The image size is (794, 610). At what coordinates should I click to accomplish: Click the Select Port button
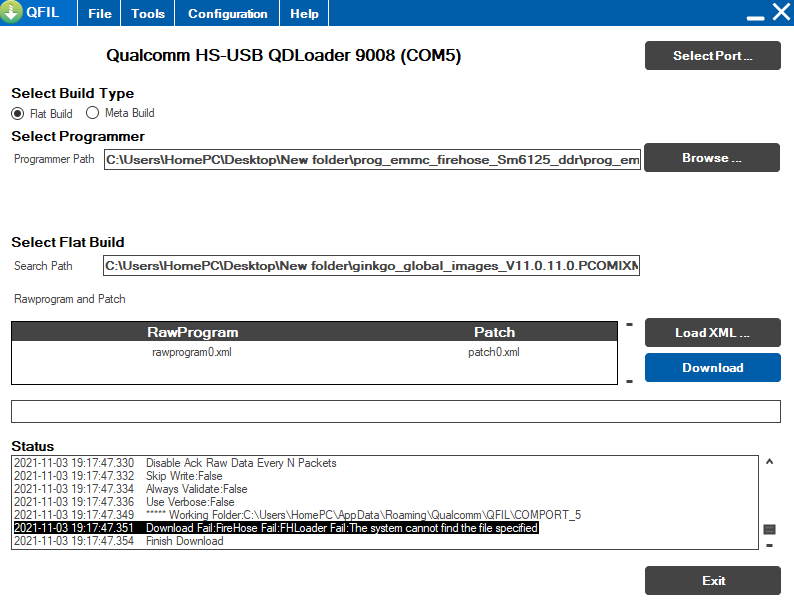(712, 56)
